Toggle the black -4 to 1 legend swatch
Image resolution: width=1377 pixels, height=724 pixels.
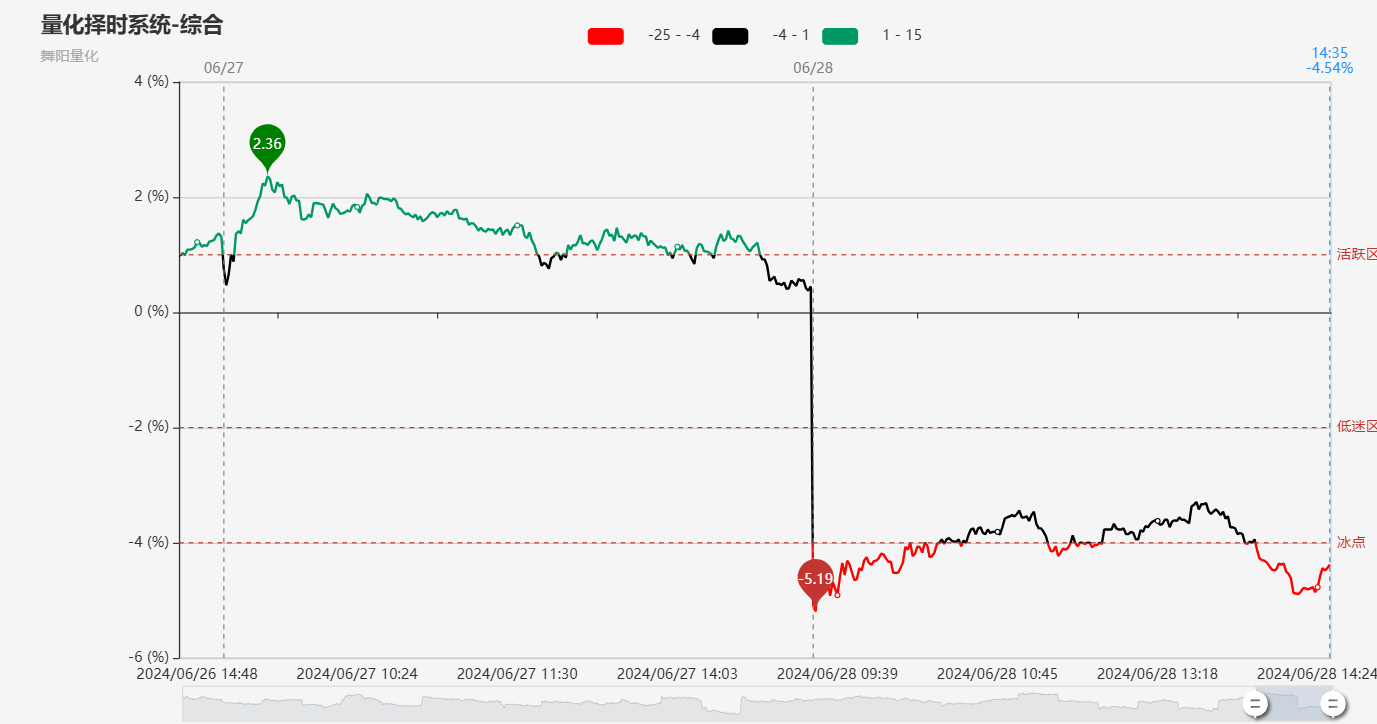coord(730,36)
